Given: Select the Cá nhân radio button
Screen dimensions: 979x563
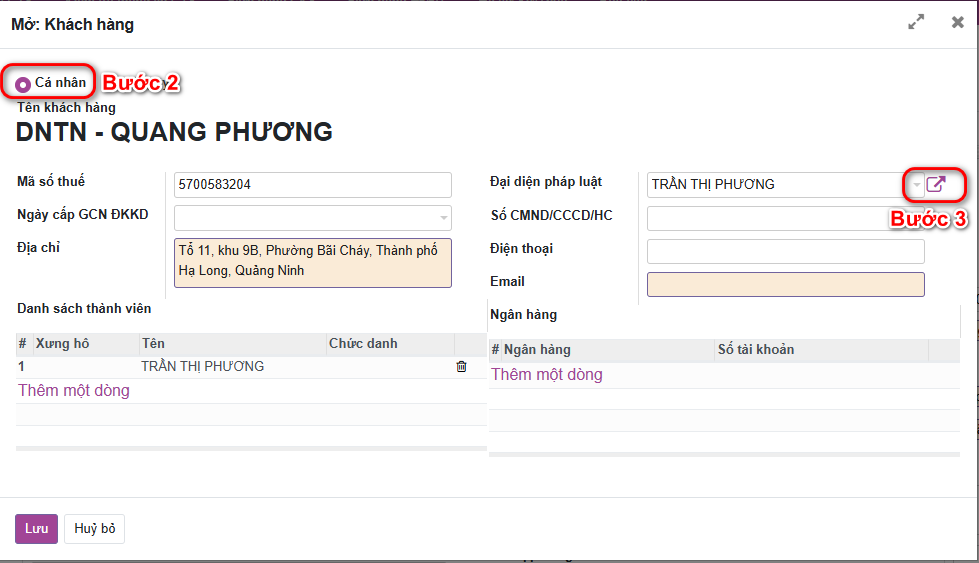Looking at the screenshot, I should [23, 84].
